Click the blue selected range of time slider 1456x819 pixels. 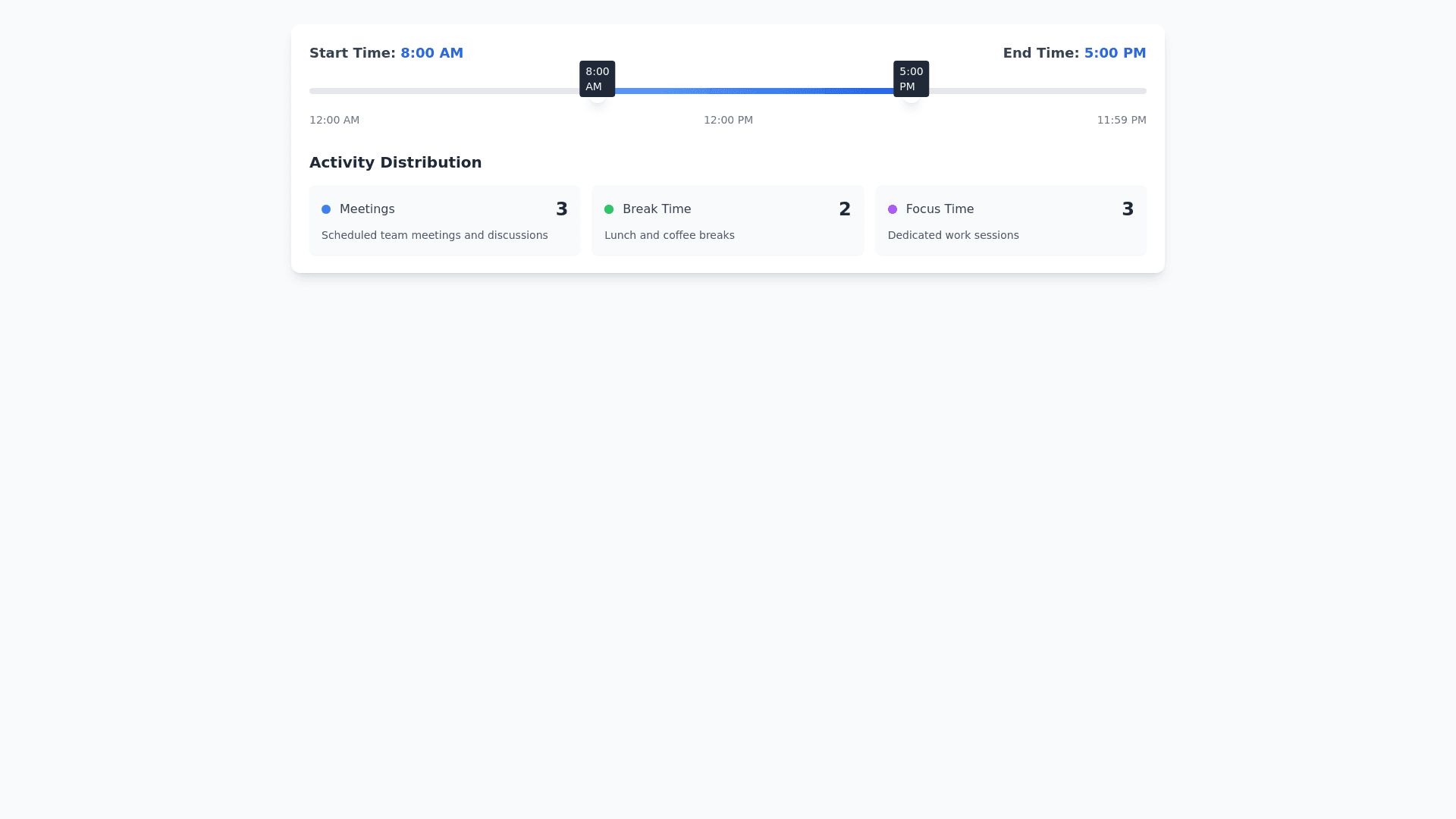(755, 91)
